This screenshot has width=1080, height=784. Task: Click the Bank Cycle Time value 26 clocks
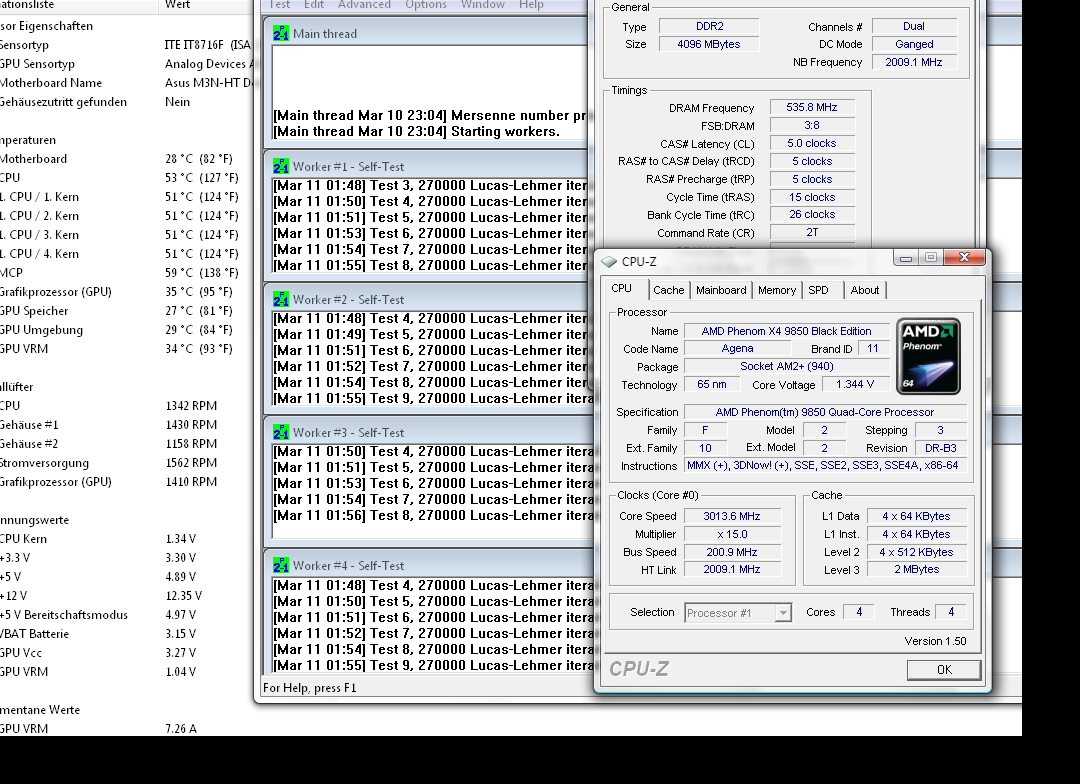pyautogui.click(x=812, y=214)
